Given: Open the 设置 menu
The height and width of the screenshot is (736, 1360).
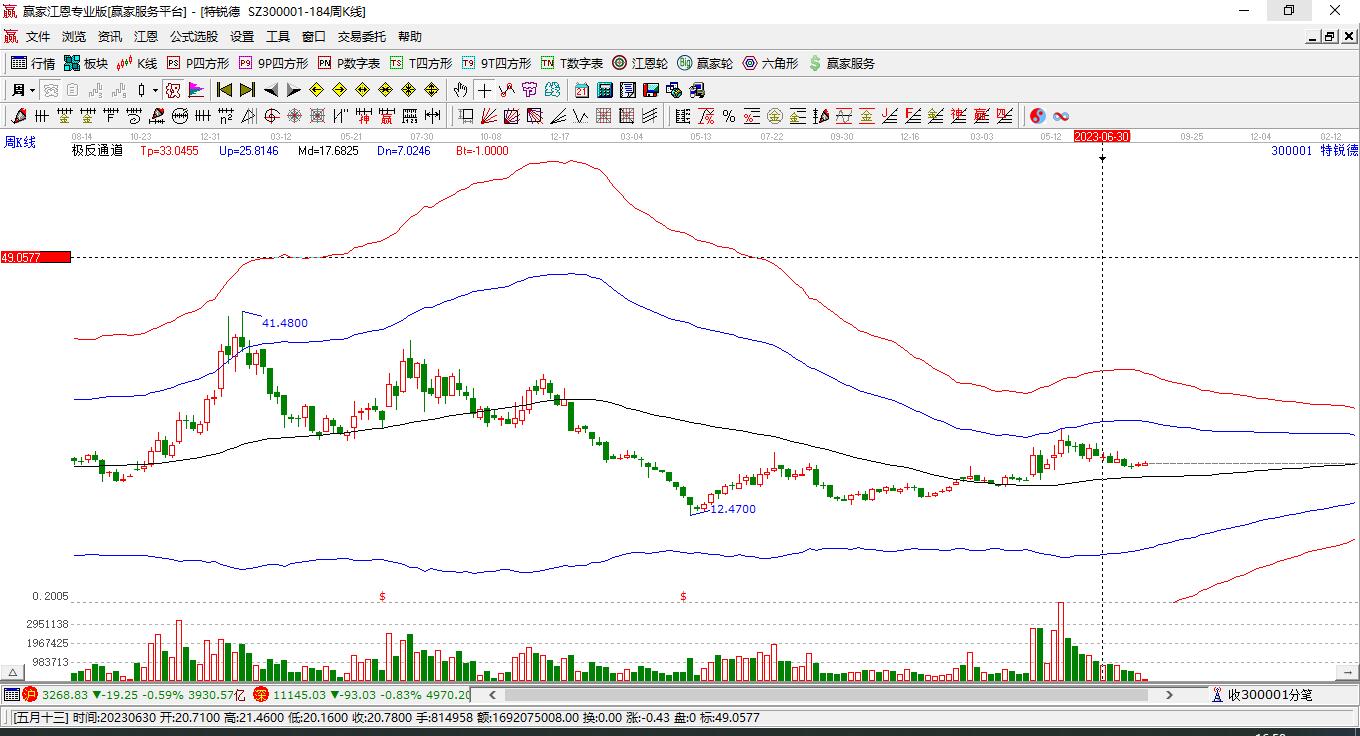Looking at the screenshot, I should 242,37.
